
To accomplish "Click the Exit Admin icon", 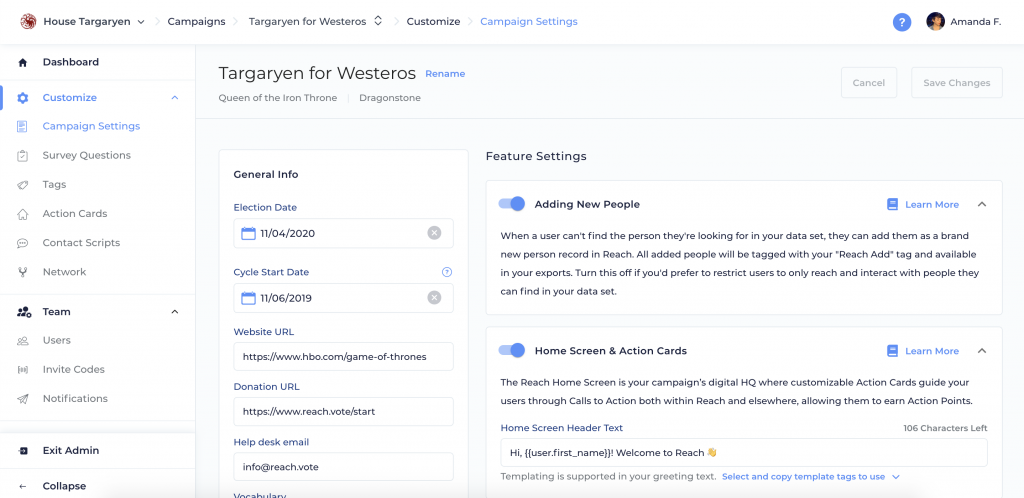I will 23,450.
